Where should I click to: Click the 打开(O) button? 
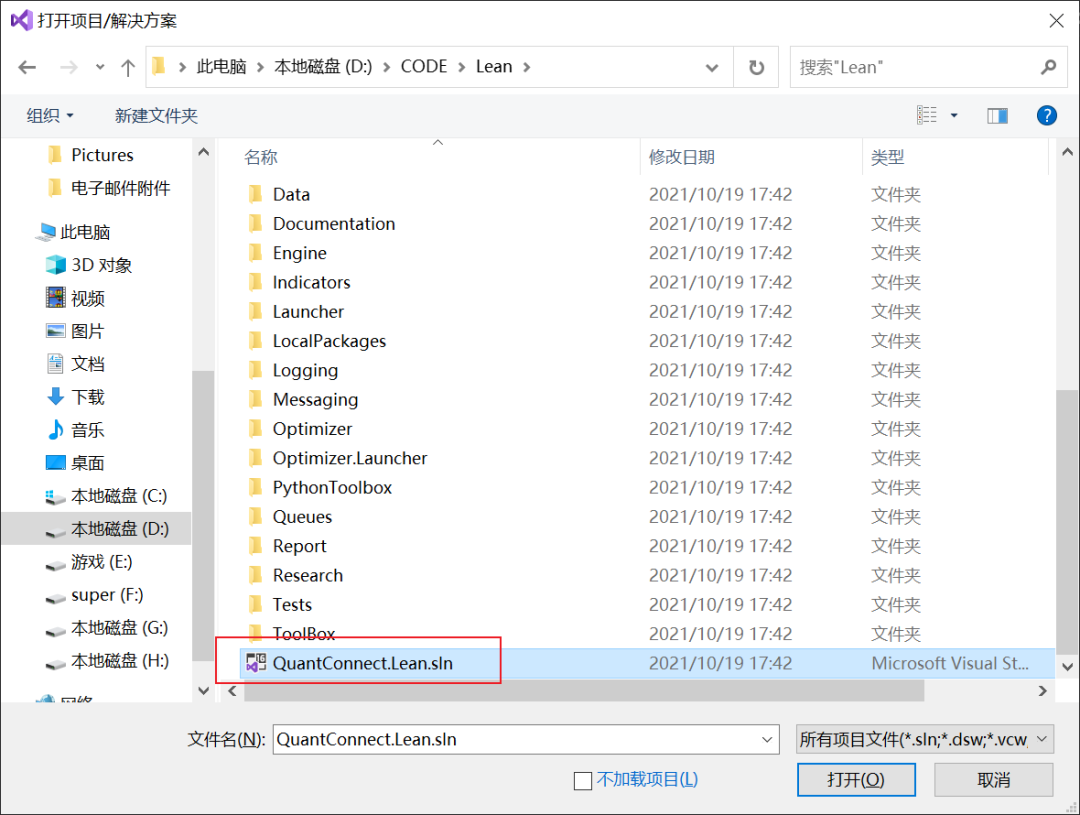point(856,779)
